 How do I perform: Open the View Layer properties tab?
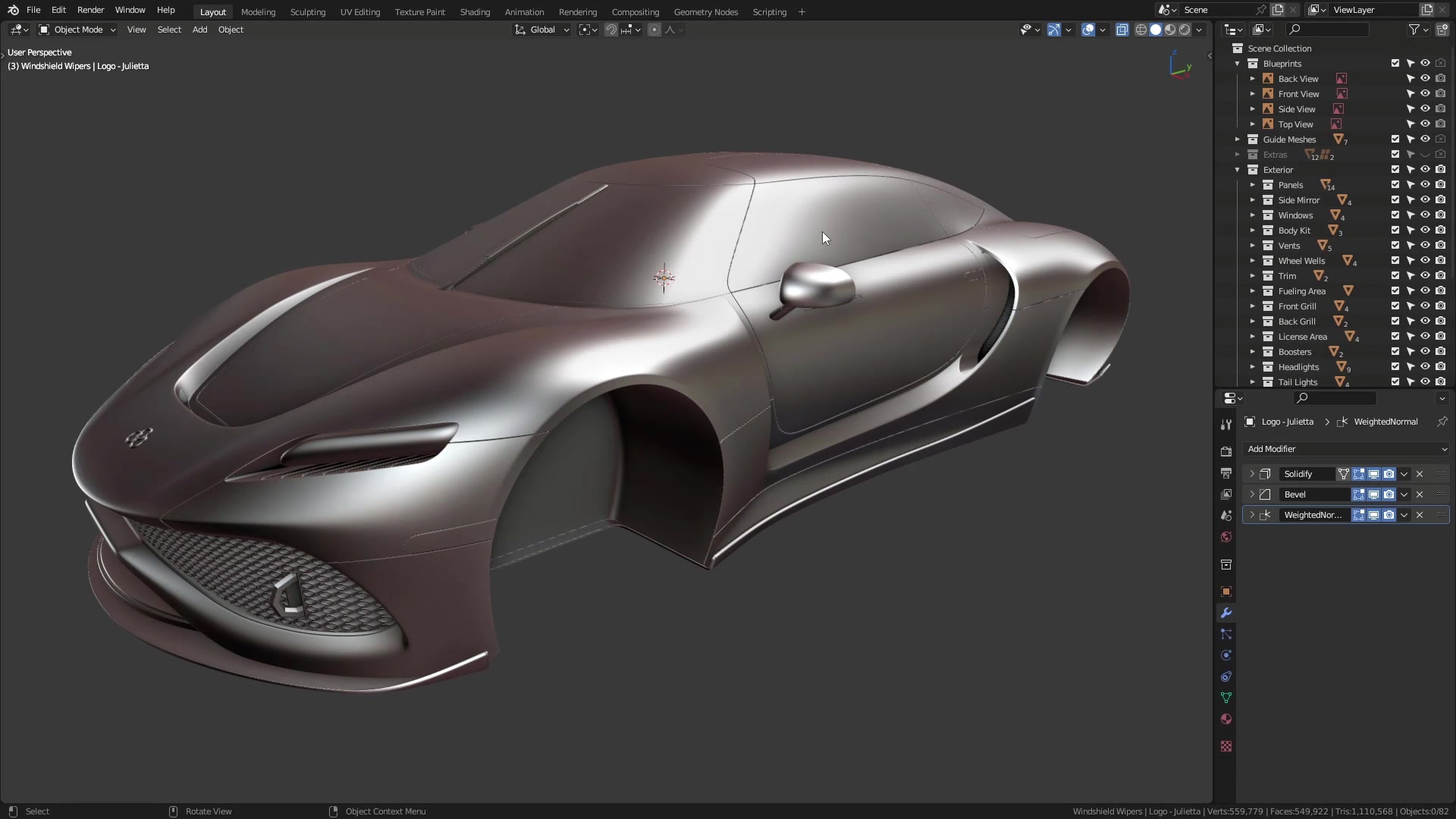pyautogui.click(x=1226, y=494)
